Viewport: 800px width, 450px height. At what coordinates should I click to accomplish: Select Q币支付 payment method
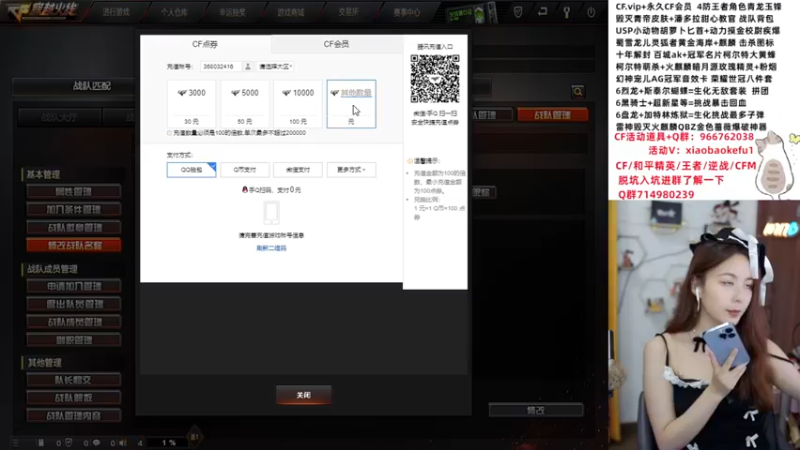click(244, 169)
